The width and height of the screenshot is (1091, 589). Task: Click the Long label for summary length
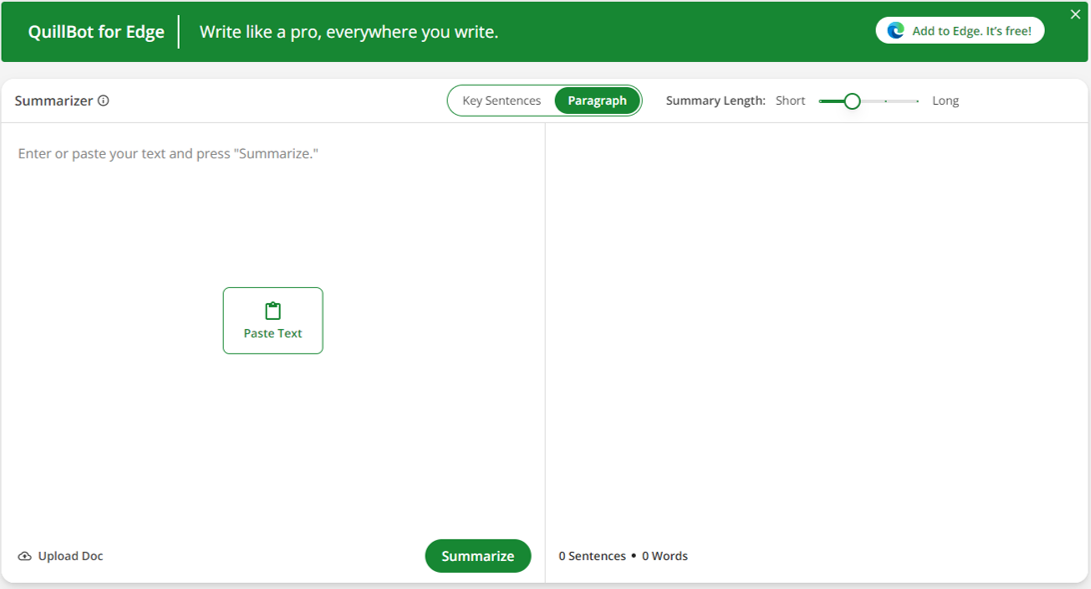(945, 101)
